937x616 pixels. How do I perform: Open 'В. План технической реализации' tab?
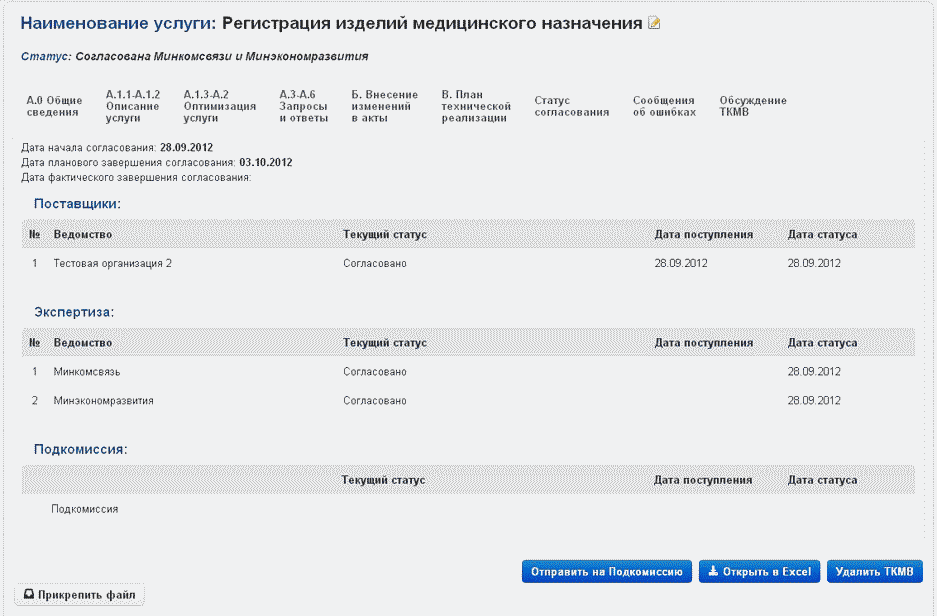point(476,106)
